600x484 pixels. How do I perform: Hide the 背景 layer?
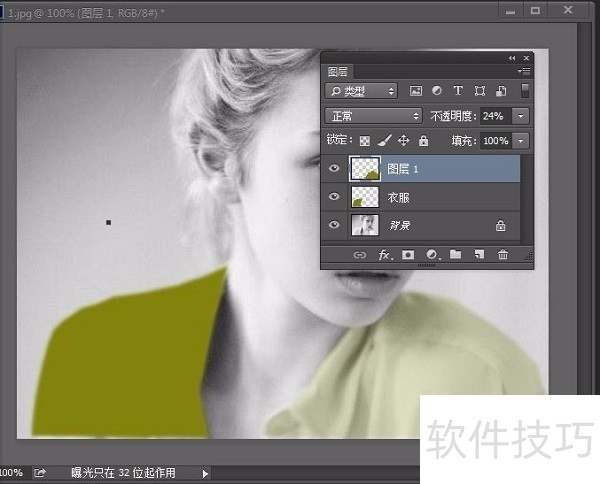[334, 226]
